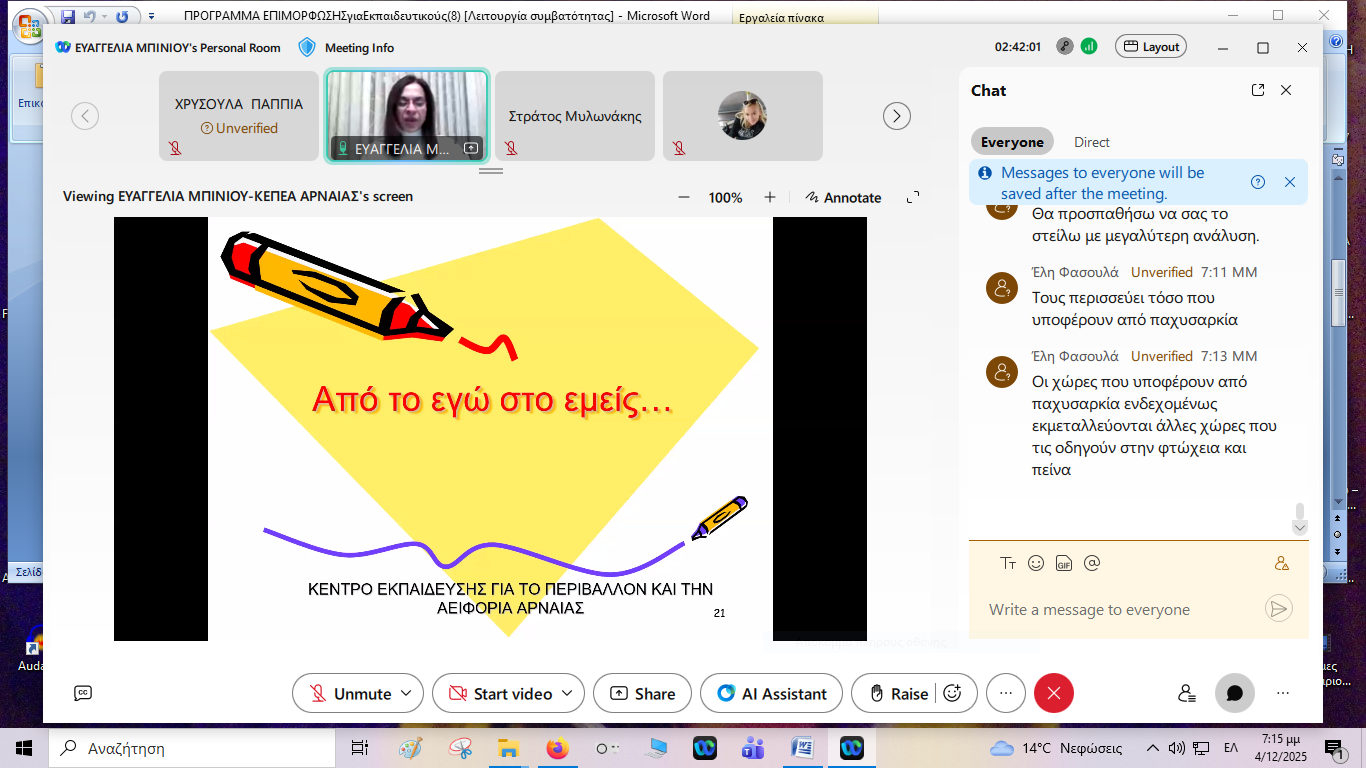Image resolution: width=1366 pixels, height=768 pixels.
Task: Zoom in the shared screen view
Action: point(770,197)
